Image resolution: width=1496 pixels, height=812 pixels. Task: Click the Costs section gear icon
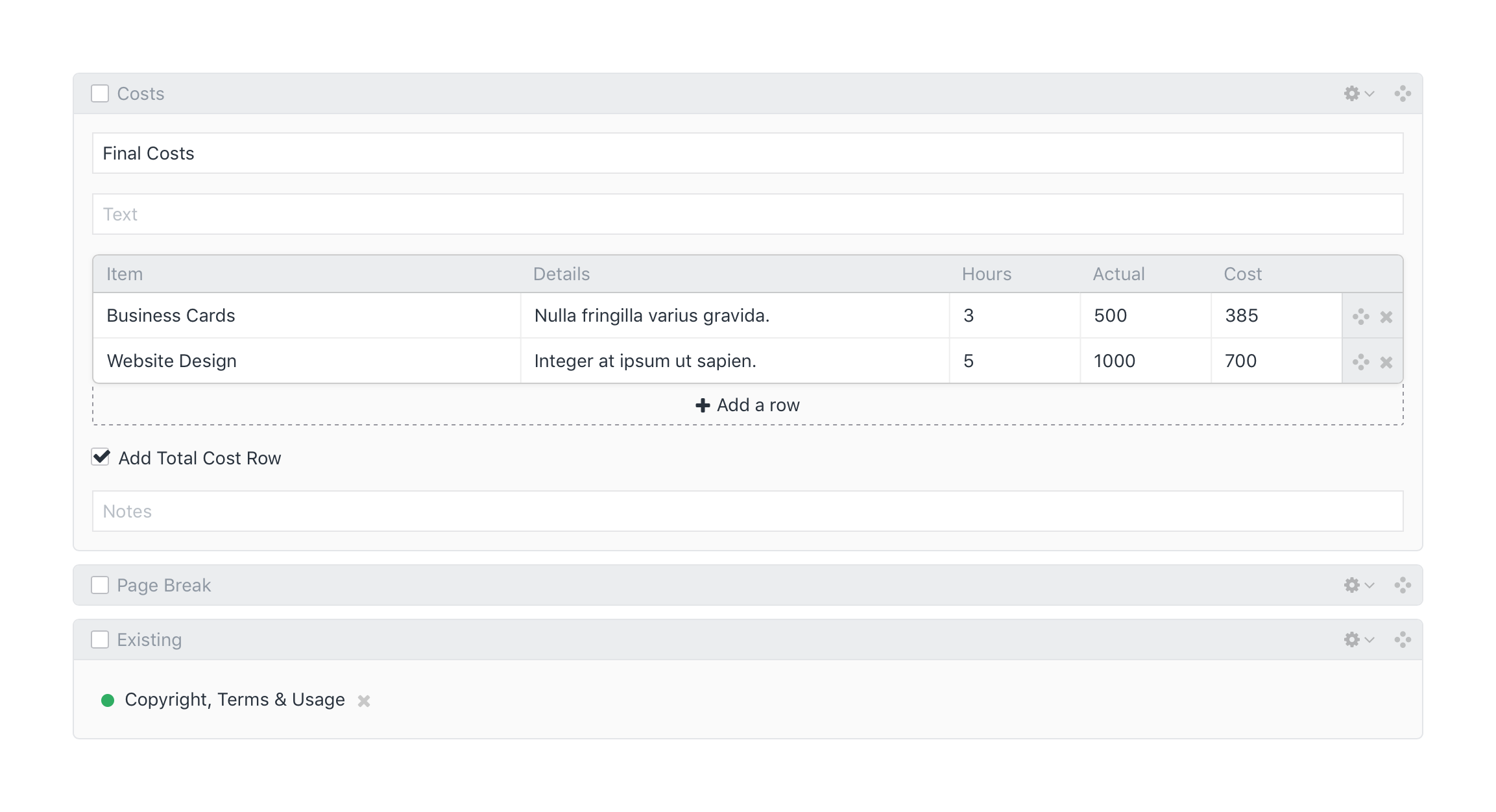click(1351, 93)
